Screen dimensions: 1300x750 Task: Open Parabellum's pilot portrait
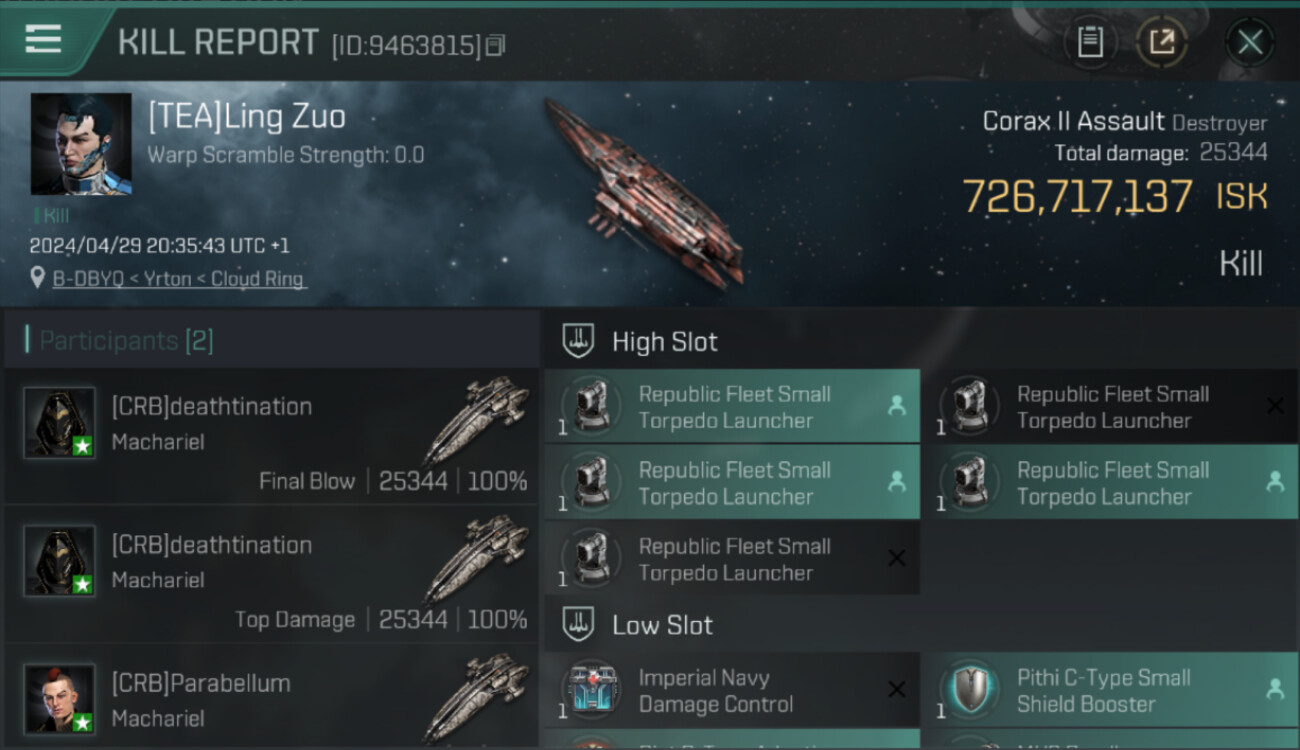[60, 699]
